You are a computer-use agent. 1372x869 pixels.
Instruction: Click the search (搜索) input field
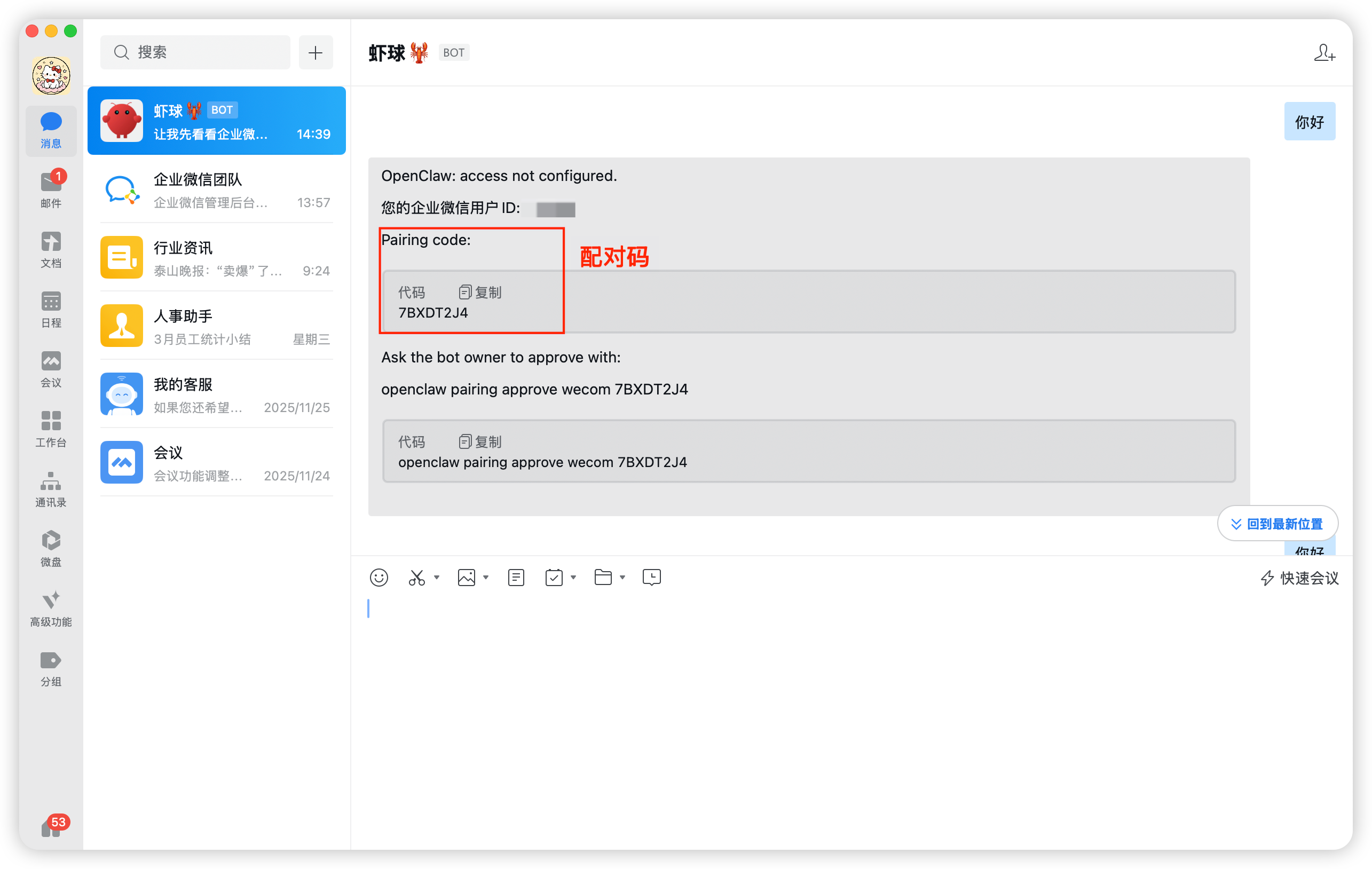coord(195,52)
